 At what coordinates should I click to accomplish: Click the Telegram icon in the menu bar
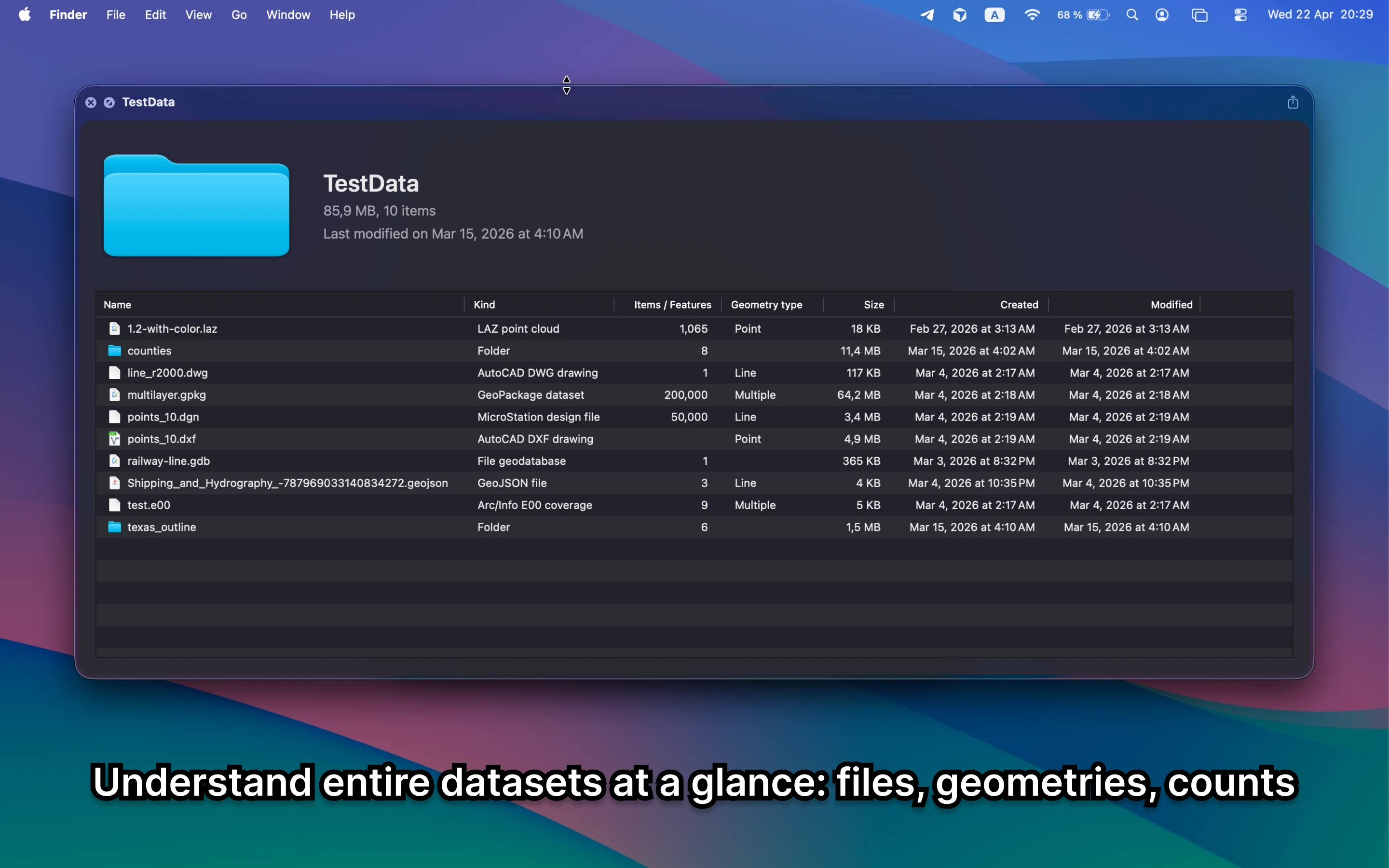[927, 15]
